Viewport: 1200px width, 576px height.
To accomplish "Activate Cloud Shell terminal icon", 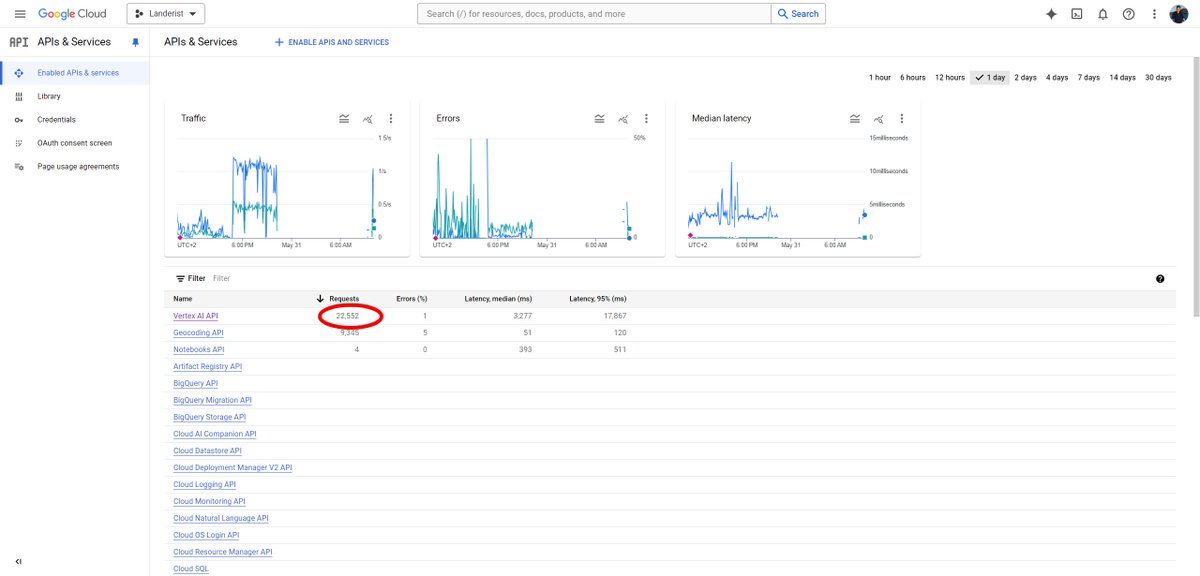I will pyautogui.click(x=1077, y=14).
